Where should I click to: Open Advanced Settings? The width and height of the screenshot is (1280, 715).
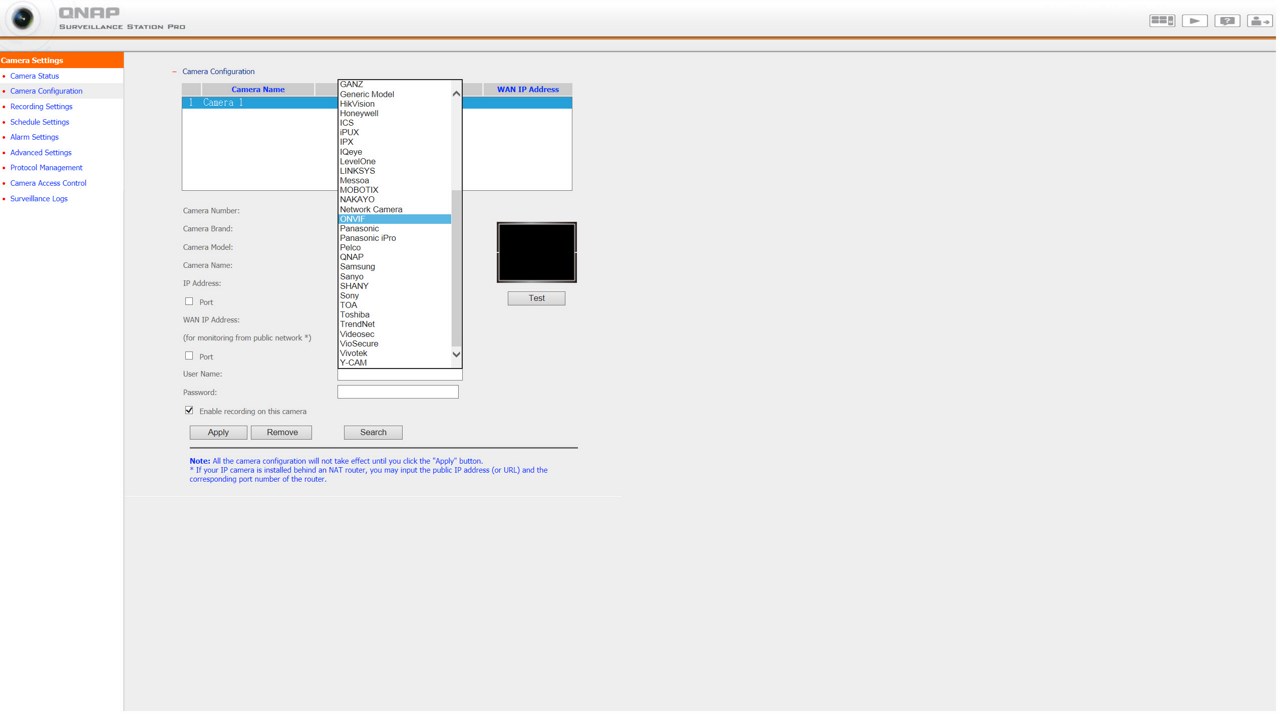pyautogui.click(x=41, y=153)
